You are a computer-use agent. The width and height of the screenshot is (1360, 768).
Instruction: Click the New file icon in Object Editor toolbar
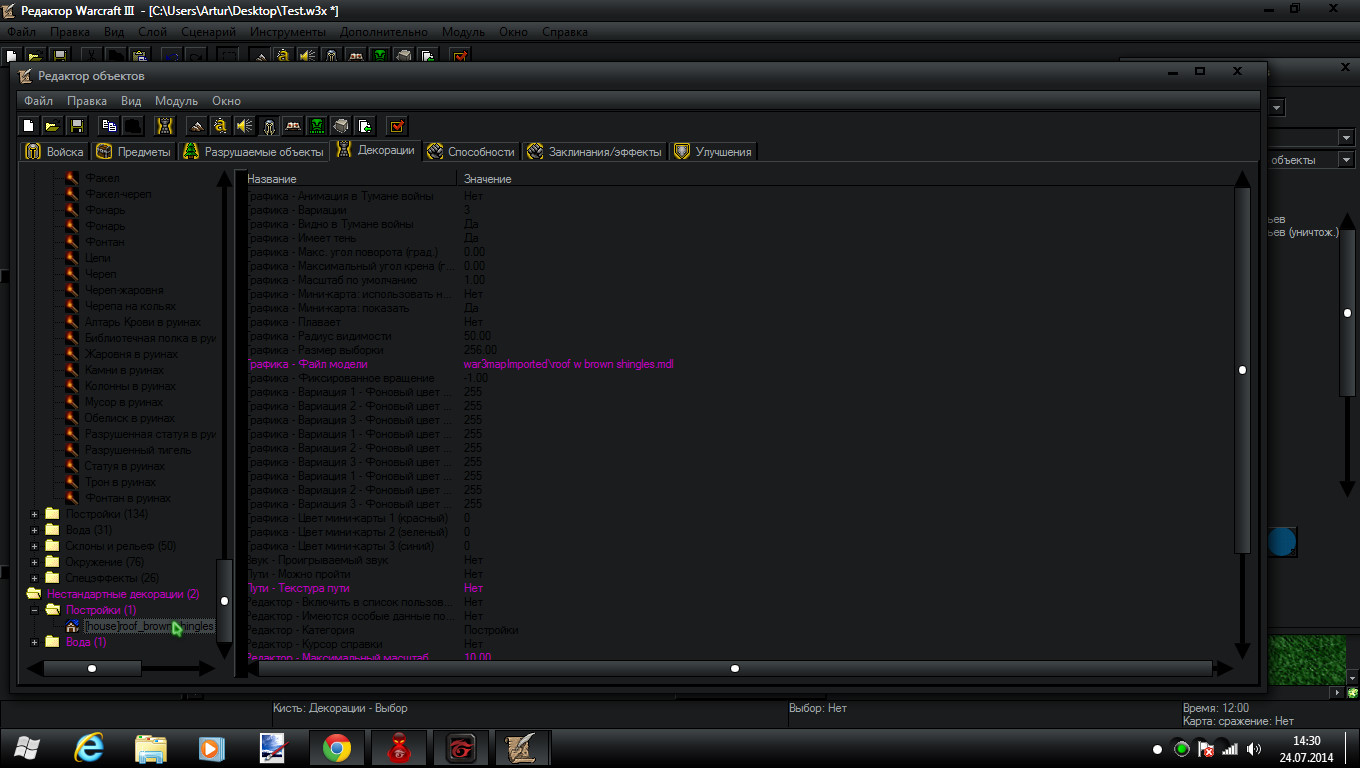(29, 126)
